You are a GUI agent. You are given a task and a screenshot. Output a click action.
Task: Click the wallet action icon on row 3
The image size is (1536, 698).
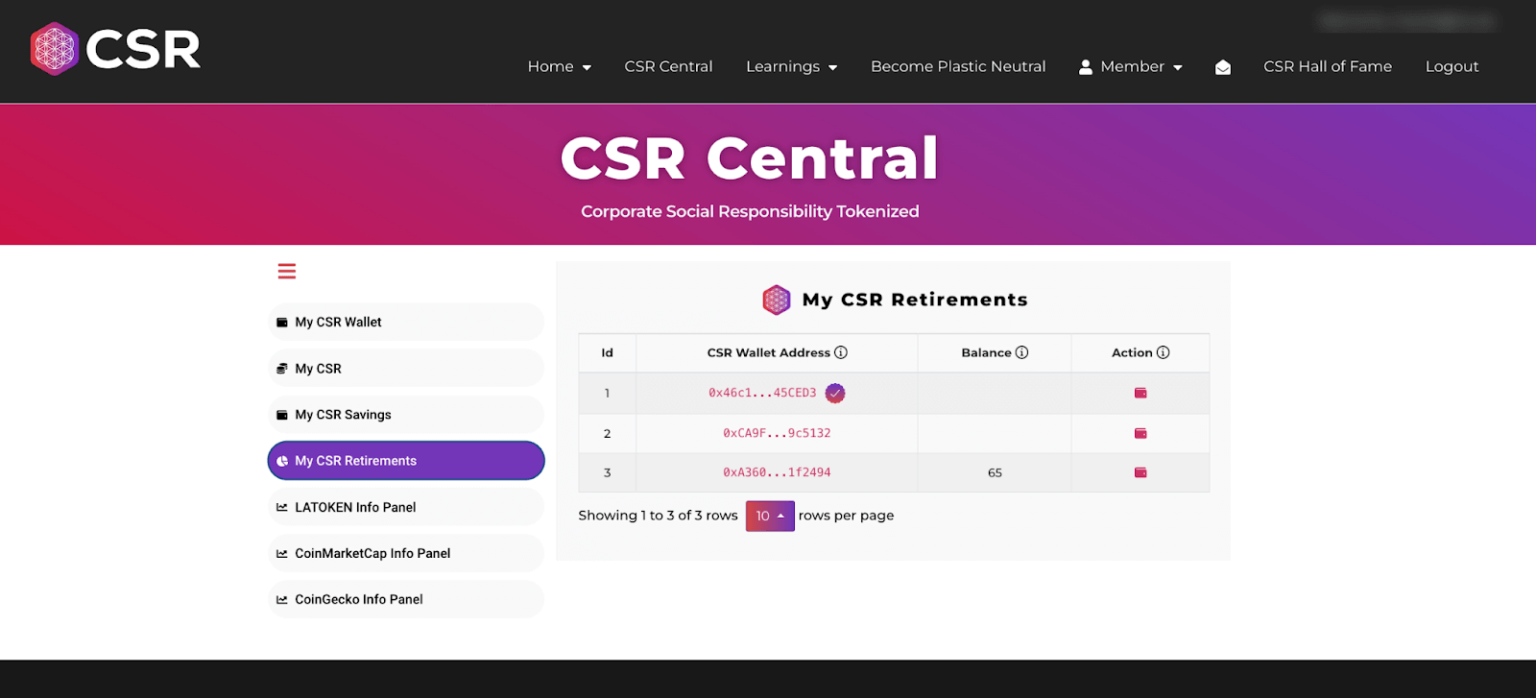pyautogui.click(x=1140, y=472)
